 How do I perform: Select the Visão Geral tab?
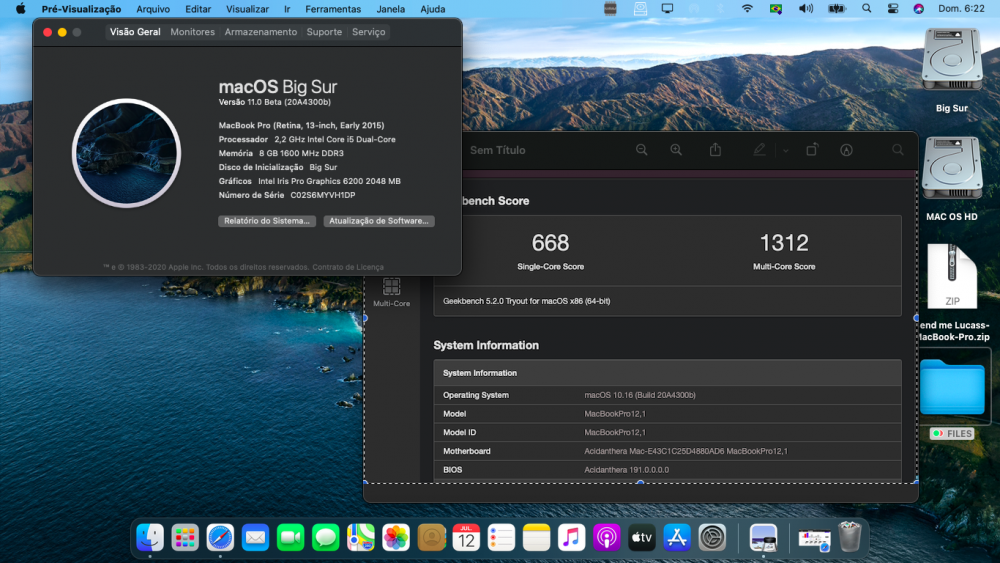coord(135,32)
